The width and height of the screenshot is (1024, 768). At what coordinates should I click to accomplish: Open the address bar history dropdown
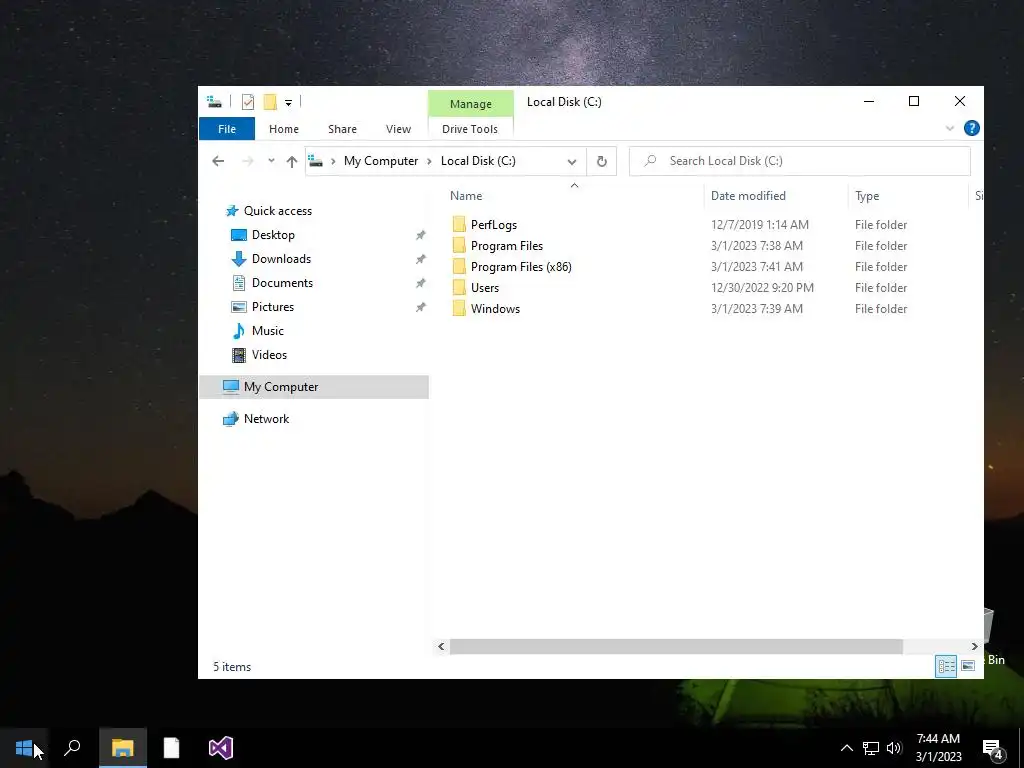click(x=571, y=161)
